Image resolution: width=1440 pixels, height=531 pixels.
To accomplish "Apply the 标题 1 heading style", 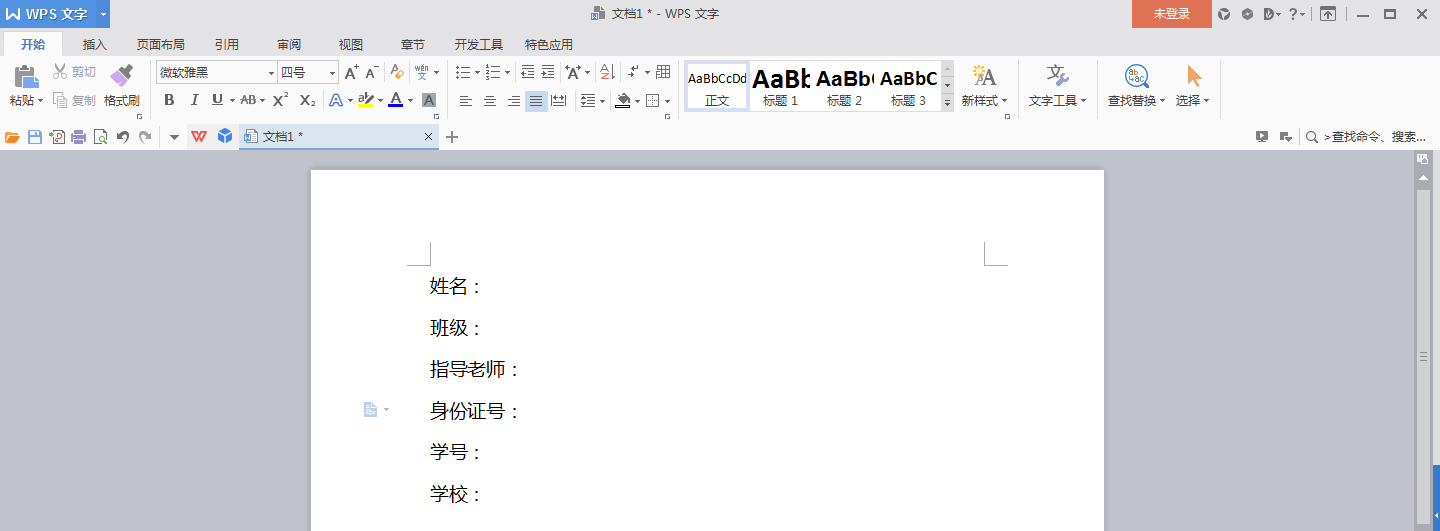I will coord(781,86).
